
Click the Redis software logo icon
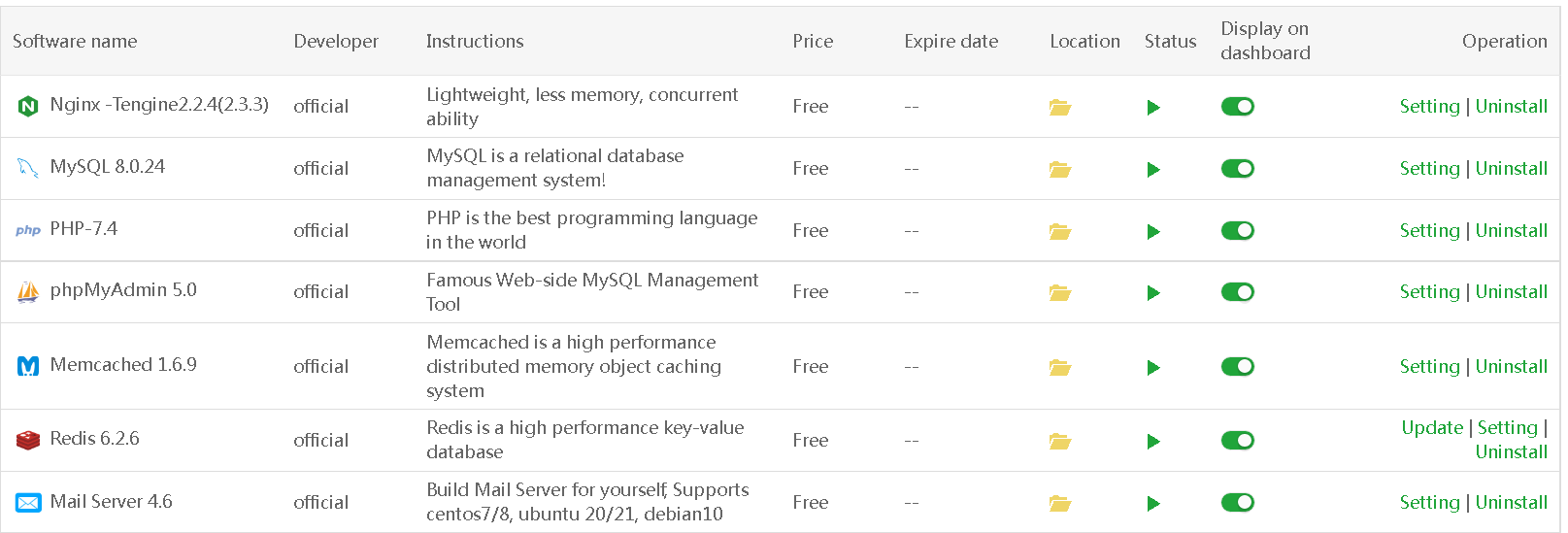click(28, 440)
